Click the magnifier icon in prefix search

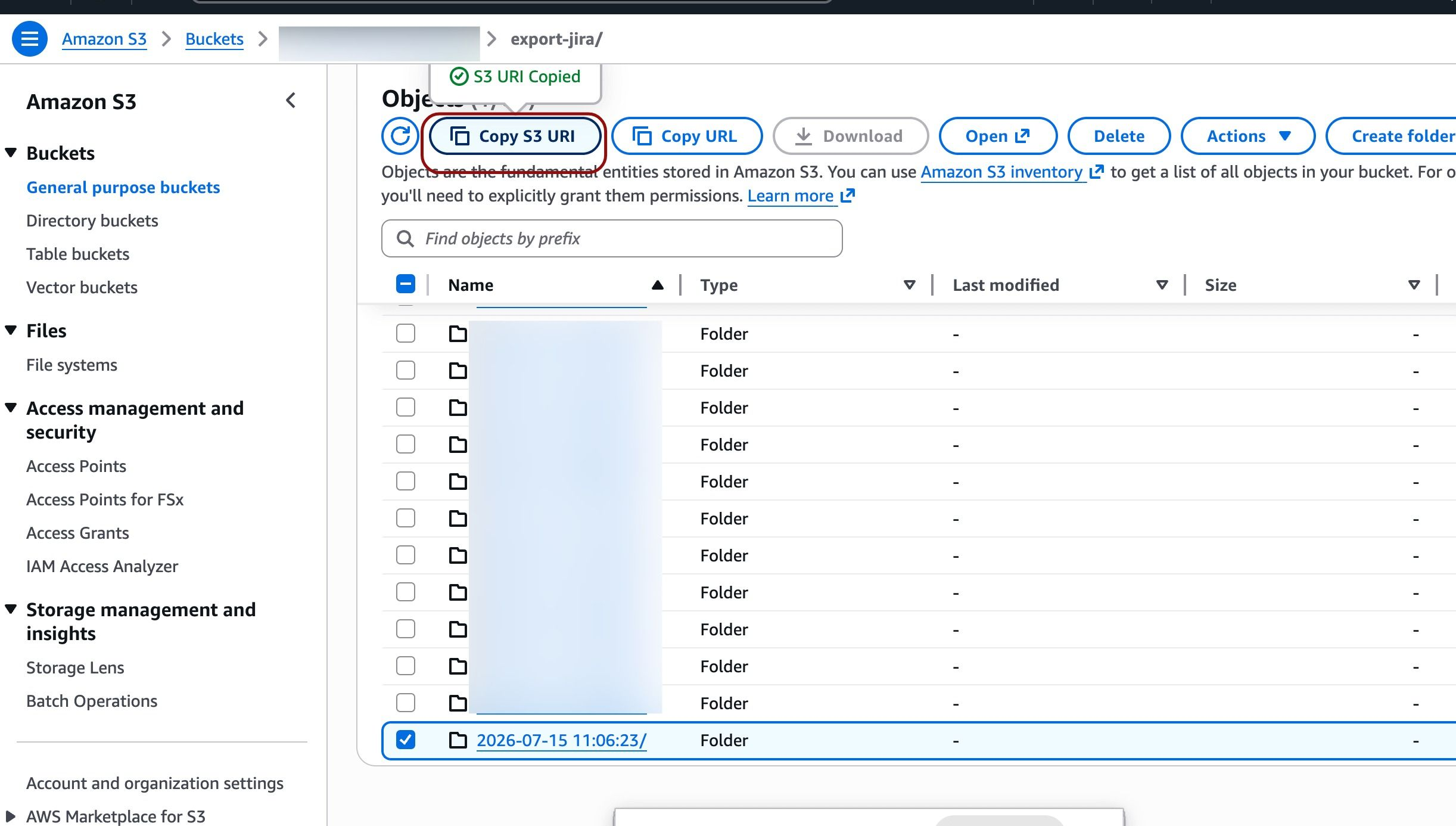(x=405, y=238)
